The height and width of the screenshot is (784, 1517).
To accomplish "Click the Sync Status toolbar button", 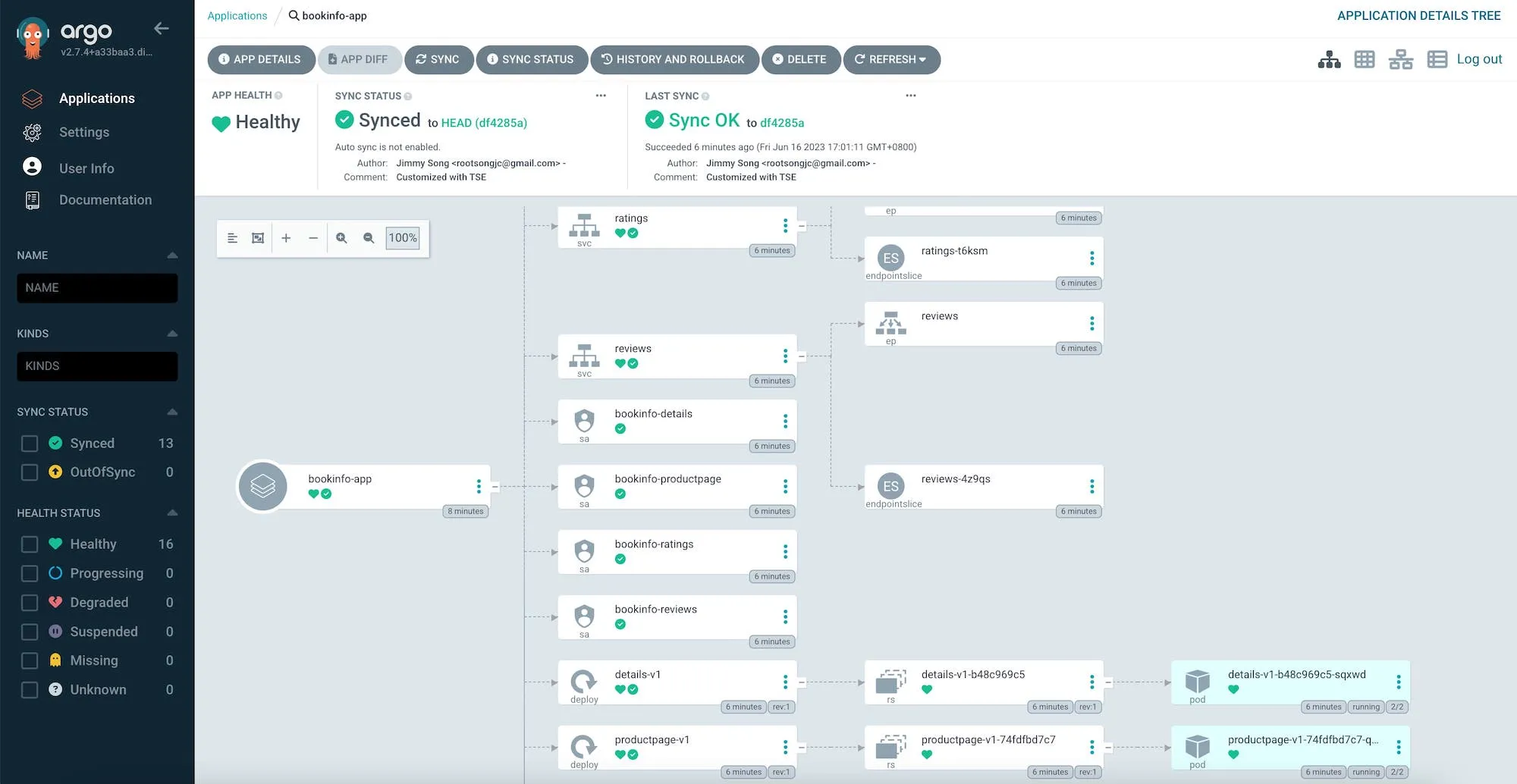I will coord(531,59).
